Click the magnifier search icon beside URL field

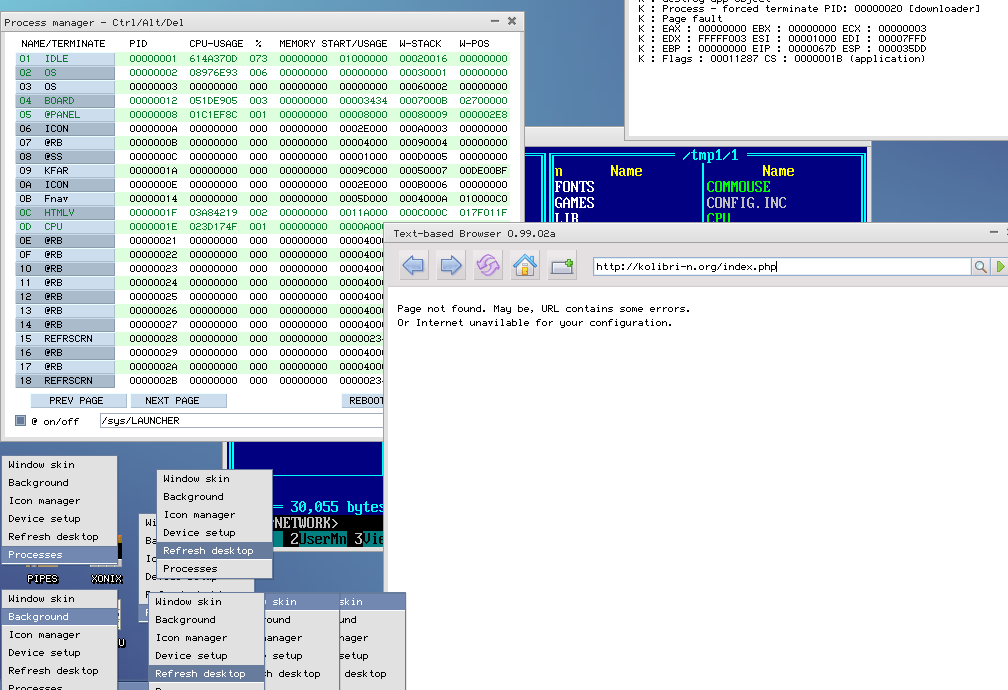point(981,267)
